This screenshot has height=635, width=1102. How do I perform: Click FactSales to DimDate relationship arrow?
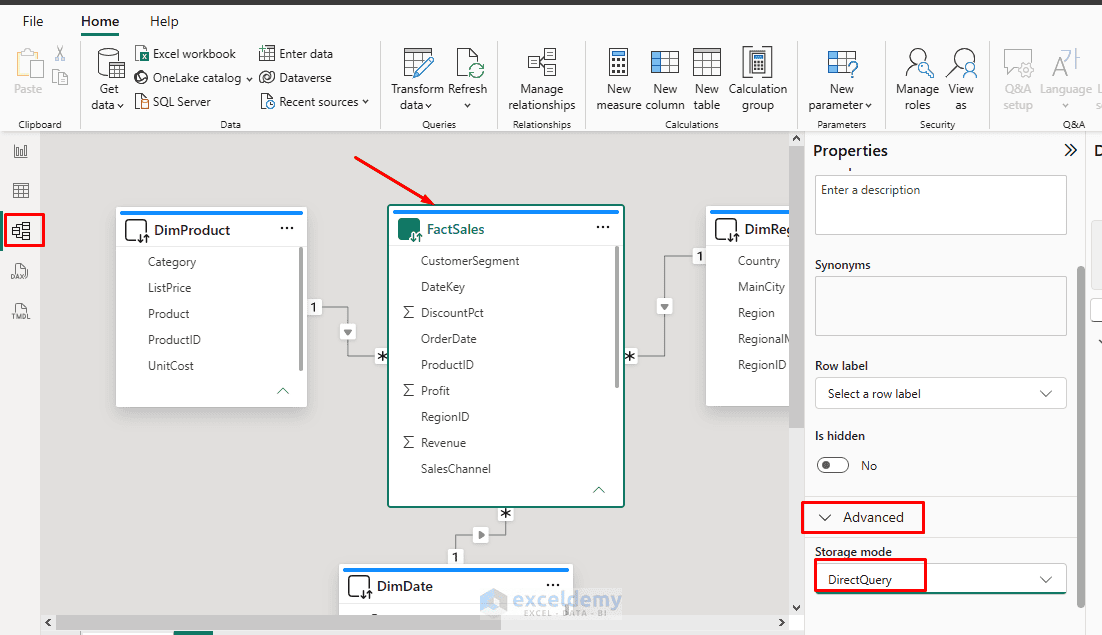point(481,535)
